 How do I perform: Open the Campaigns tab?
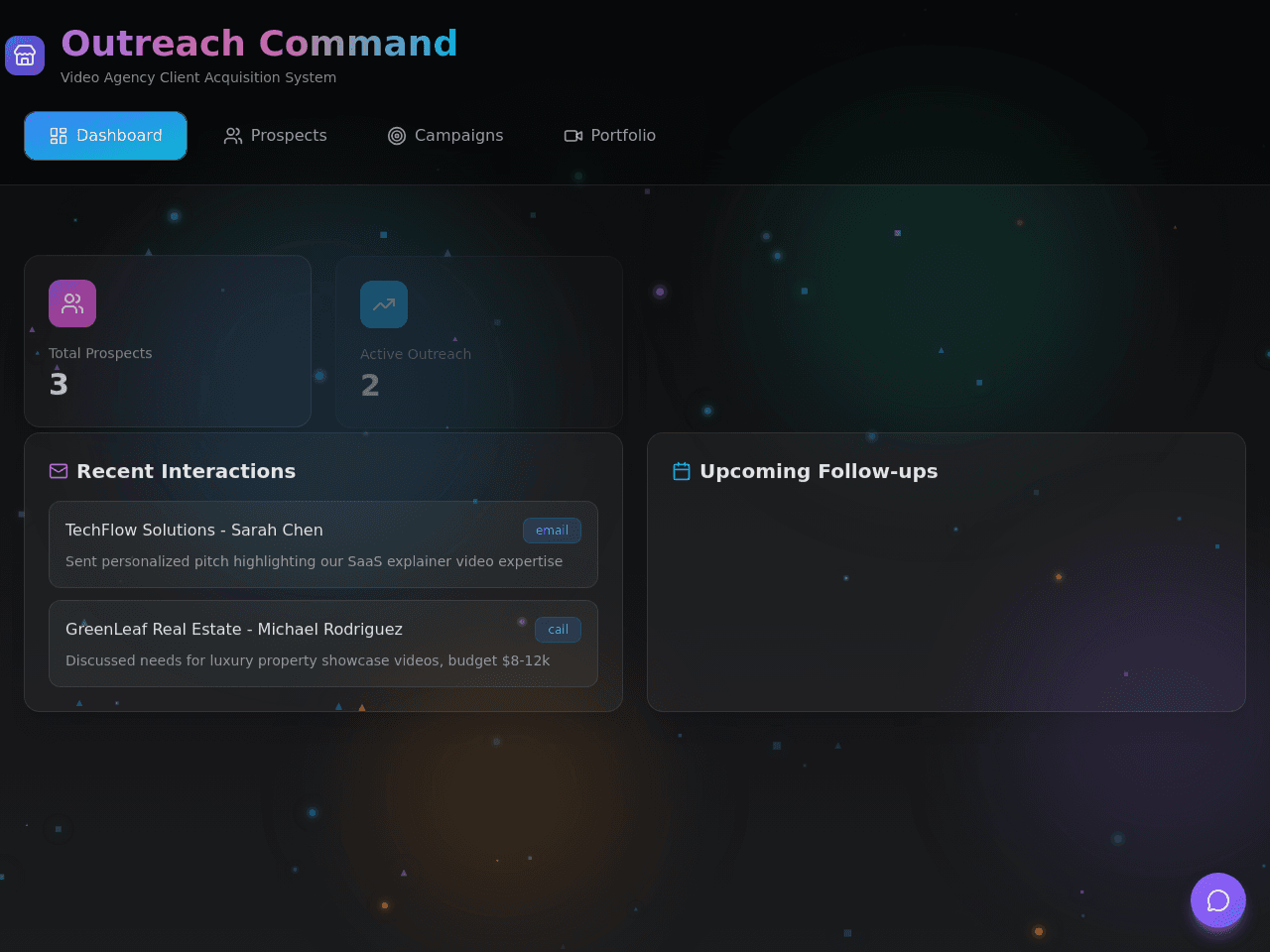click(445, 136)
